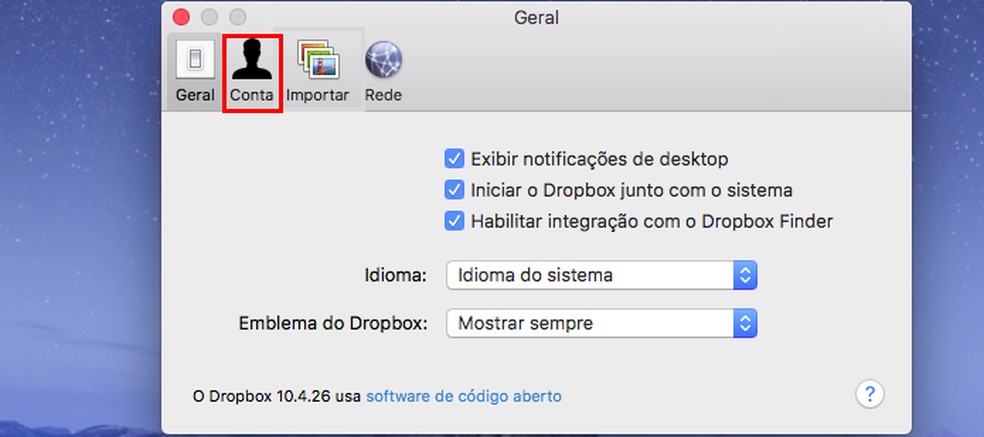Screen dimensions: 984x437
Task: Click the arrows on the Mostrar sempre selector
Action: click(745, 323)
